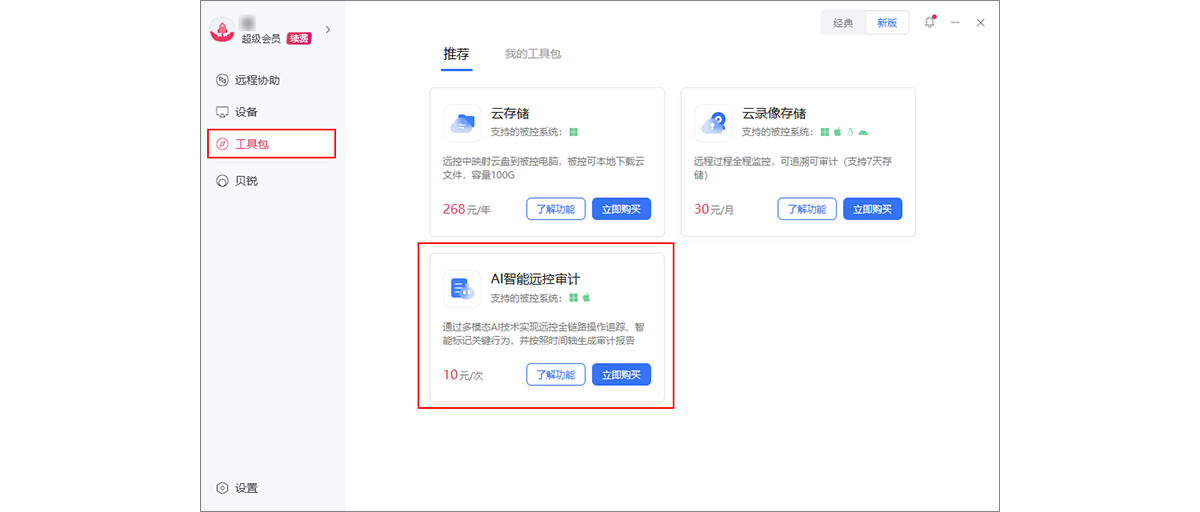Expand the account details chevron
The image size is (1200, 512).
(x=328, y=30)
